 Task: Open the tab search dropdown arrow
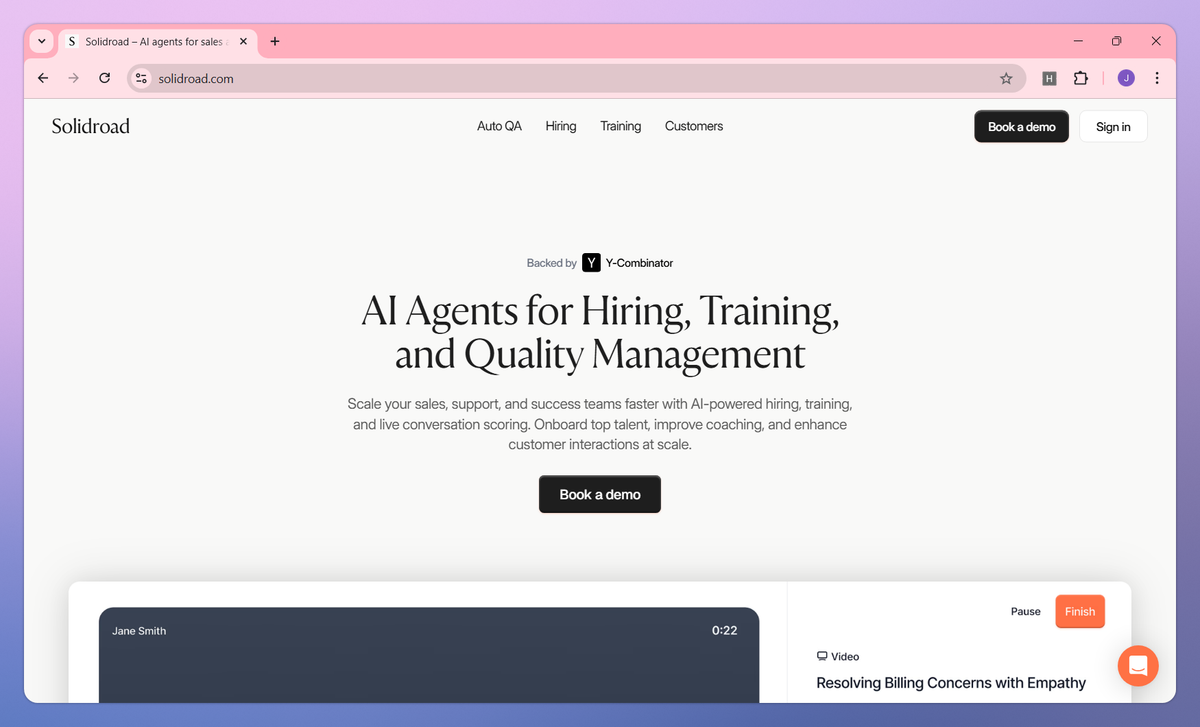point(41,41)
